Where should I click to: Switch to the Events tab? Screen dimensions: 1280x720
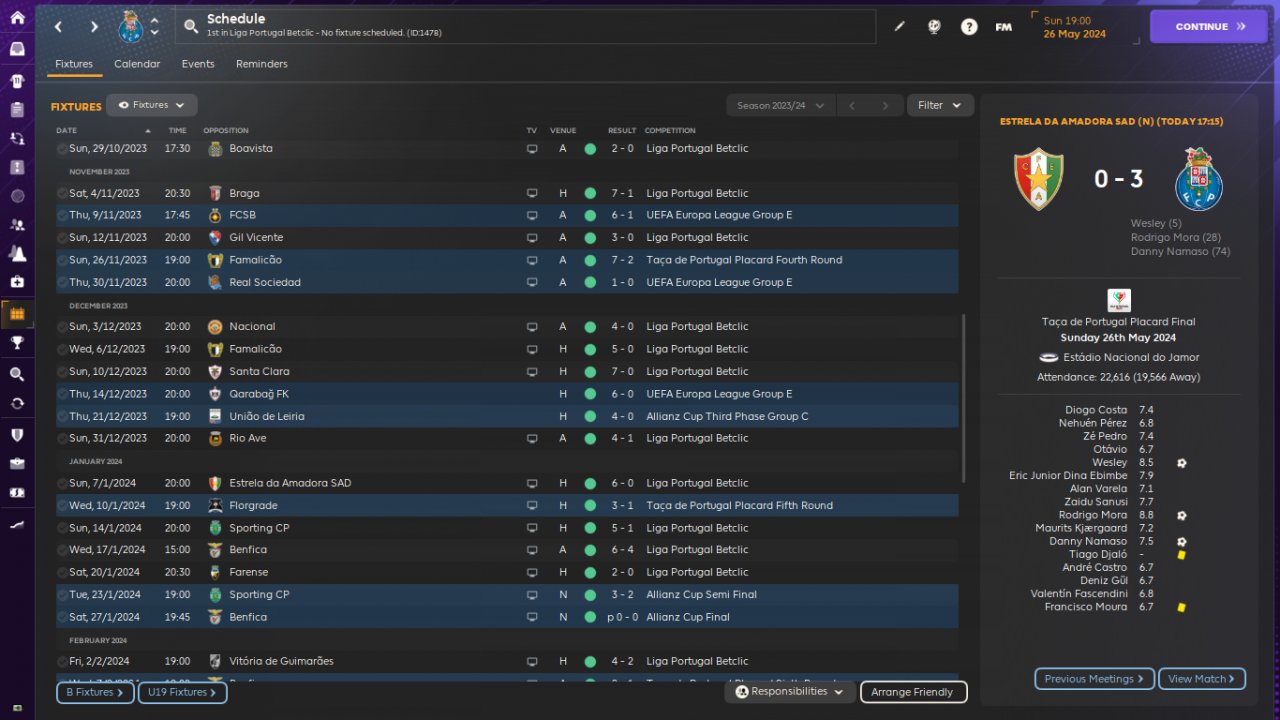[x=198, y=64]
